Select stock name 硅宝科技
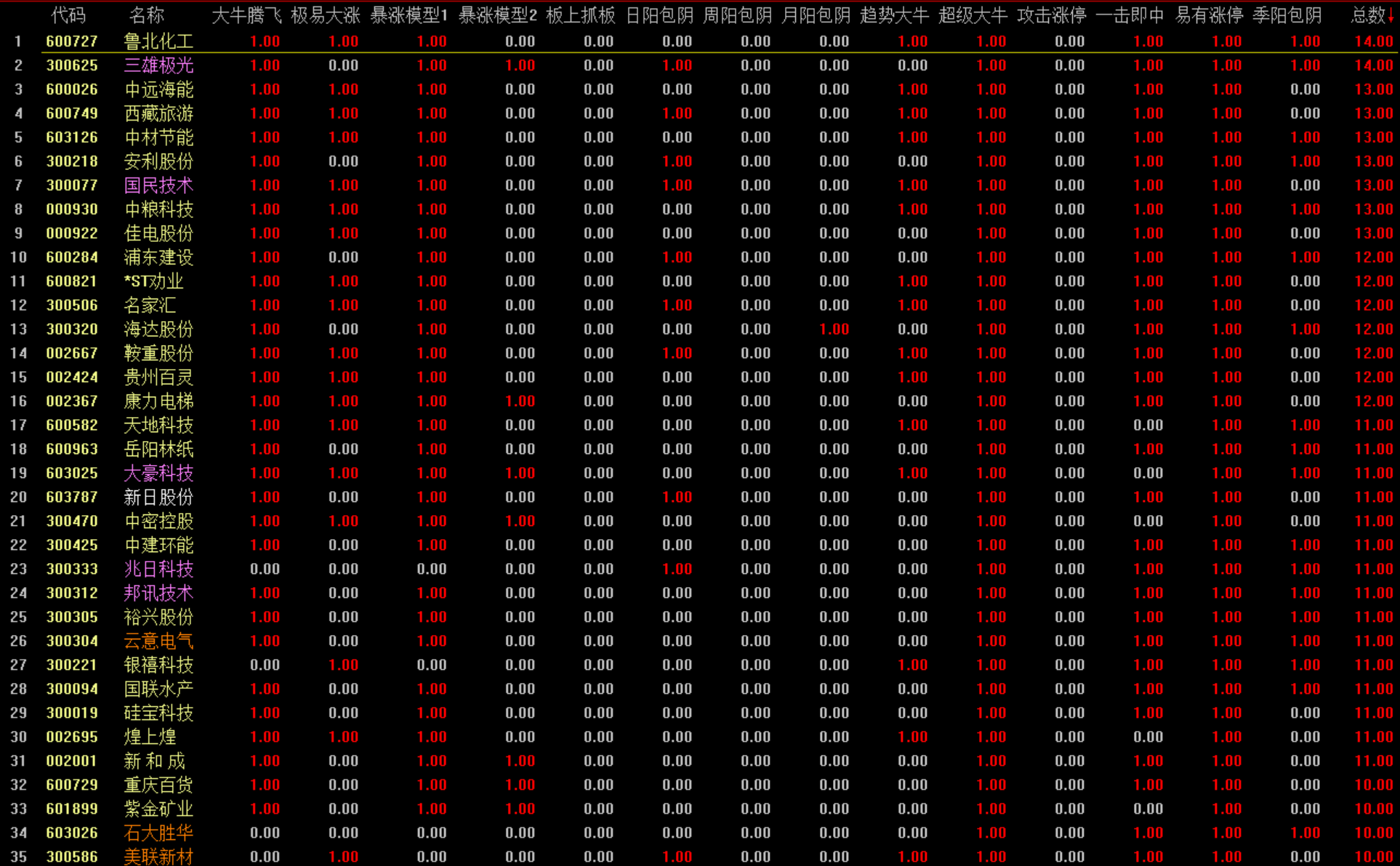 158,713
